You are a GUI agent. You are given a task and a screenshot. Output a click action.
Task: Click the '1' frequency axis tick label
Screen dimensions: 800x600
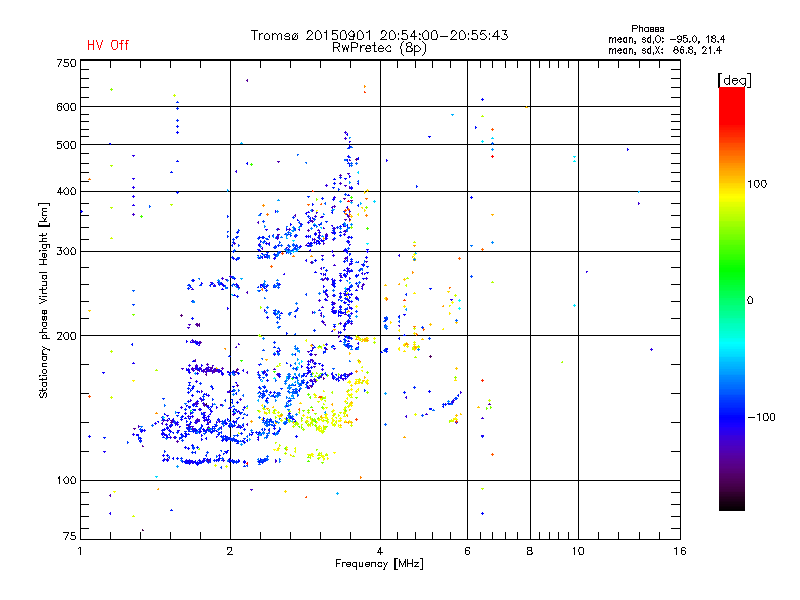(80, 551)
